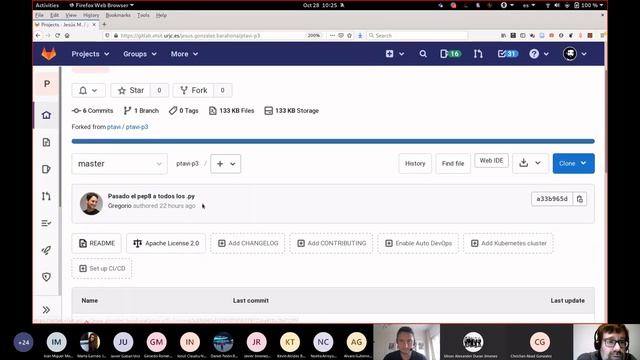Open Project overview home icon in sidebar
The width and height of the screenshot is (640, 360).
(x=46, y=115)
